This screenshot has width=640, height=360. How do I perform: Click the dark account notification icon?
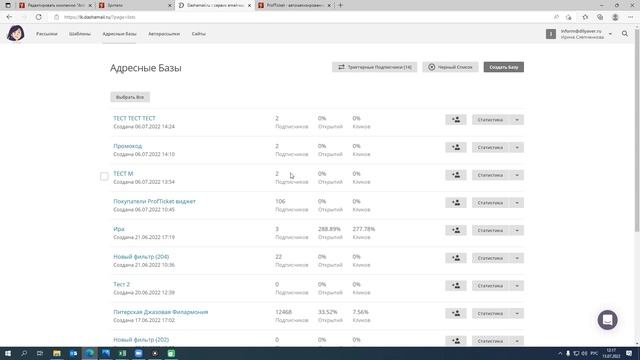tap(551, 34)
